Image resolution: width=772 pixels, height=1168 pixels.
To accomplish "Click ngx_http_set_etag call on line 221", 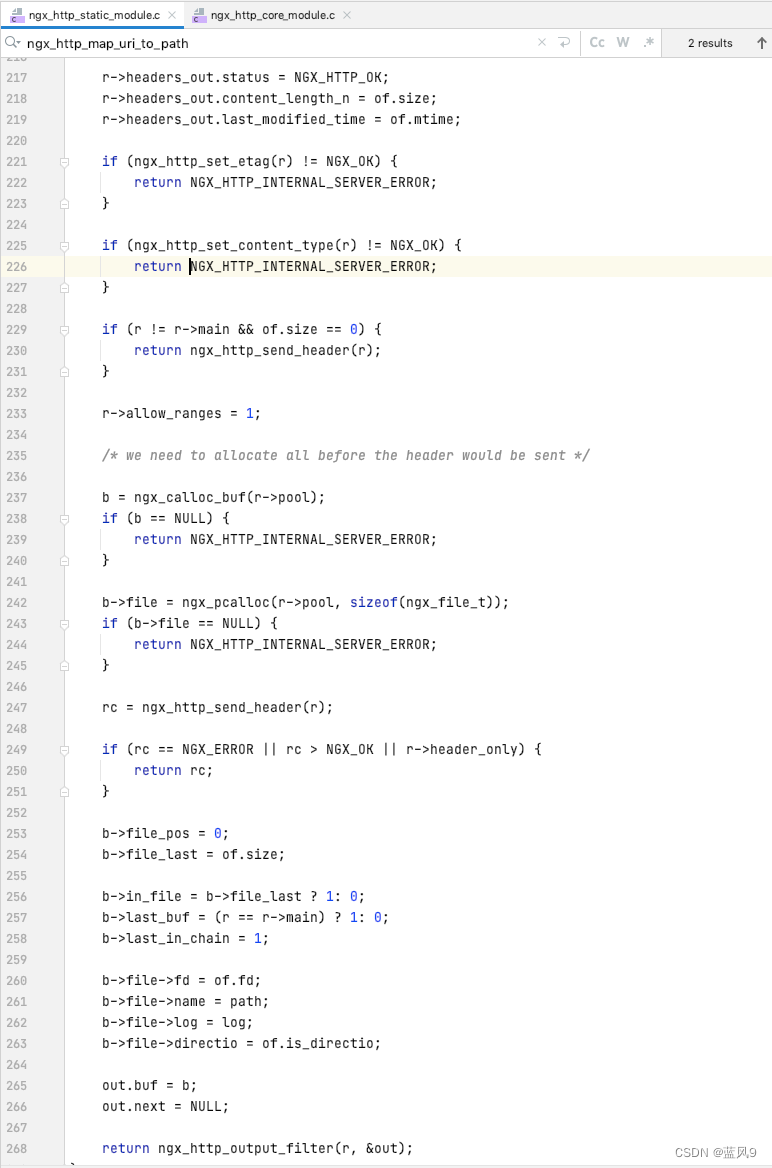I will pos(215,162).
